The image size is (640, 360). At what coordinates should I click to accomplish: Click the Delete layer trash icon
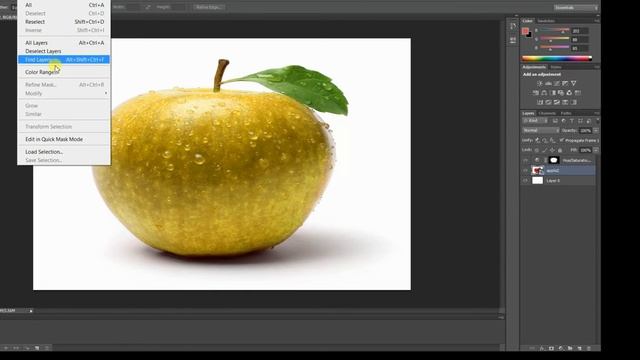click(x=589, y=348)
